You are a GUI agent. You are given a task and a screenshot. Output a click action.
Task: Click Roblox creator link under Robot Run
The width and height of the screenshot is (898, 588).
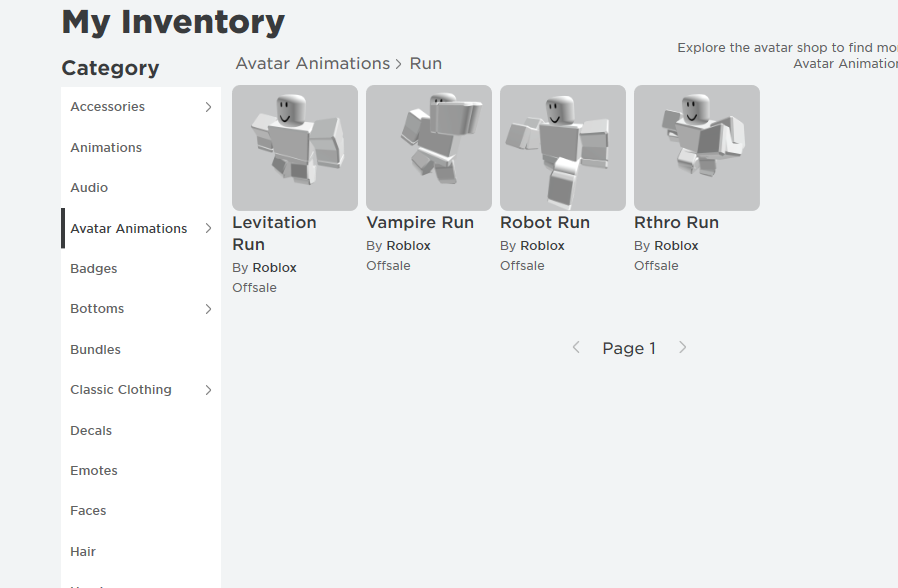tap(542, 246)
